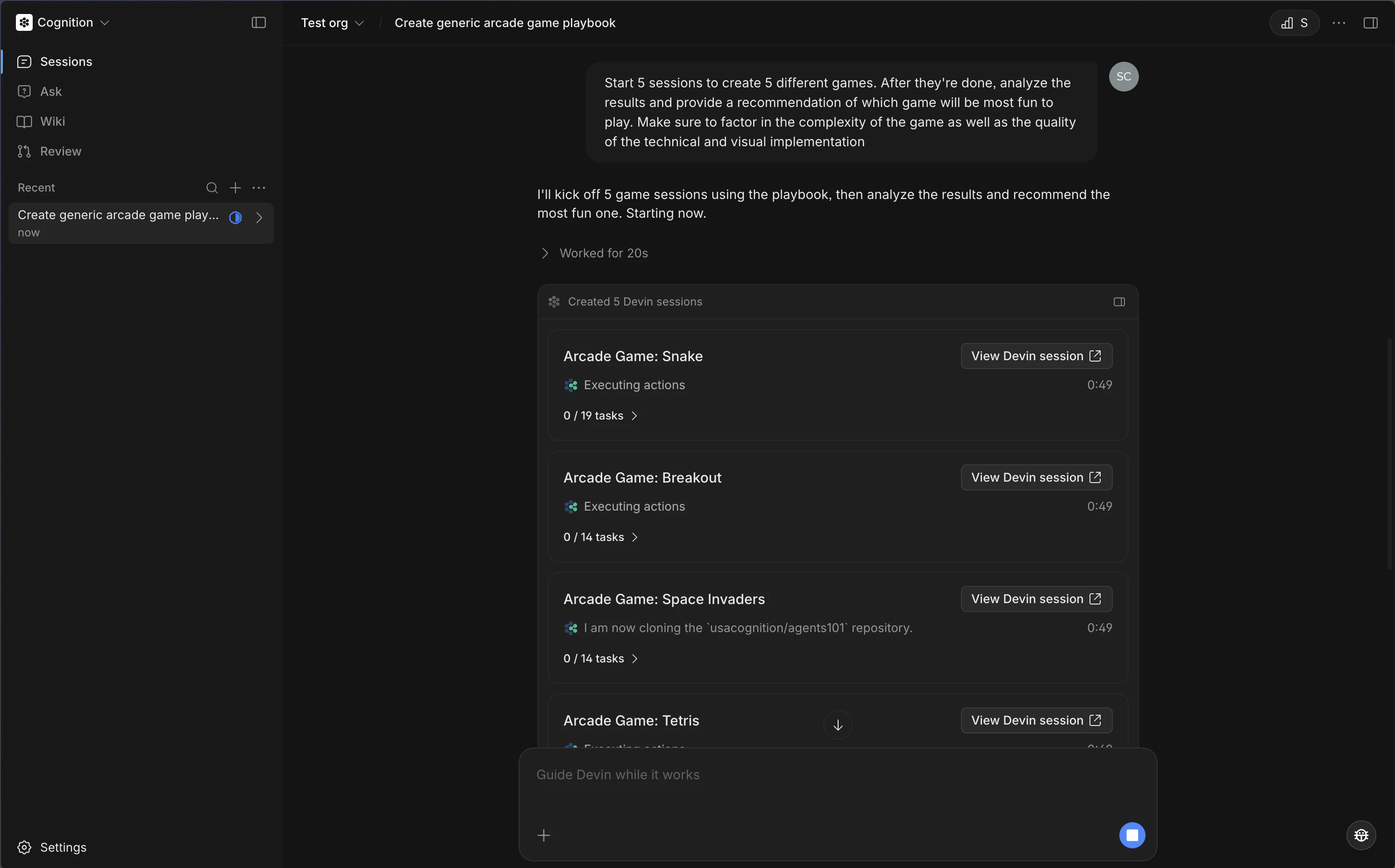1395x868 pixels.
Task: Go to the Review page
Action: [60, 151]
